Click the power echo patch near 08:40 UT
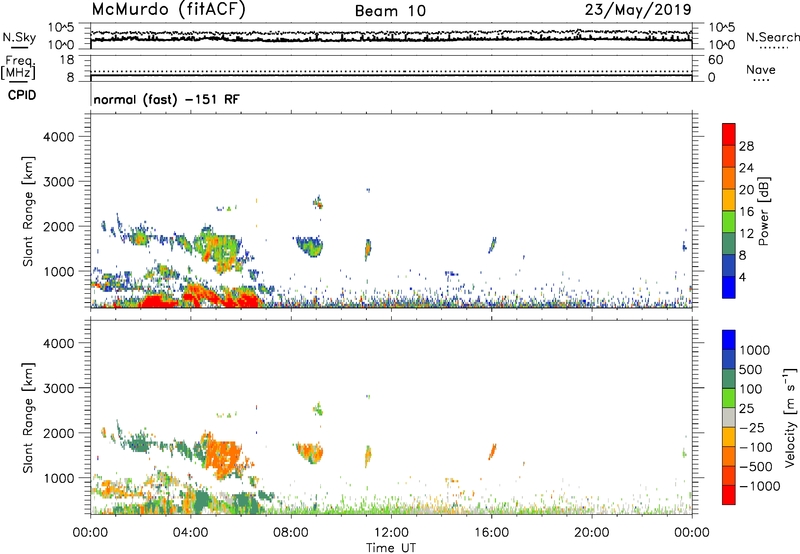The height and width of the screenshot is (554, 800). (309, 246)
